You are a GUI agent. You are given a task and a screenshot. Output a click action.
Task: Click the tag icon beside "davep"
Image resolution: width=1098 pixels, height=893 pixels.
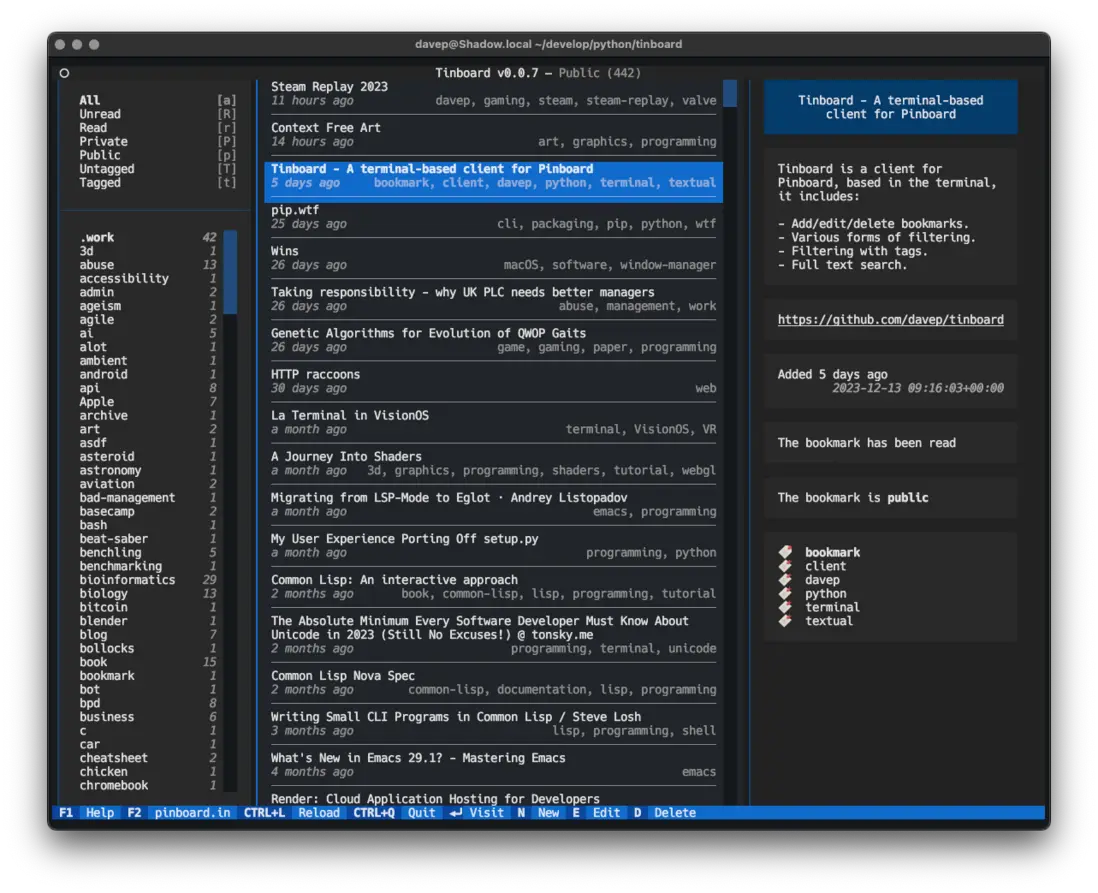coord(786,580)
